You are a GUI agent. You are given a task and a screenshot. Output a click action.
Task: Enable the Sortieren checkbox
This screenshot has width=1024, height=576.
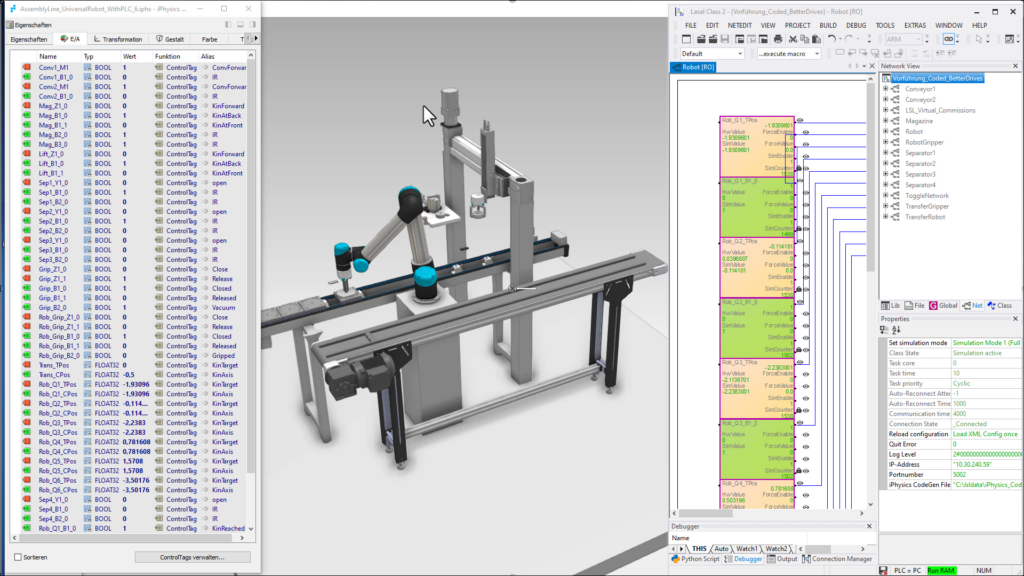17,557
